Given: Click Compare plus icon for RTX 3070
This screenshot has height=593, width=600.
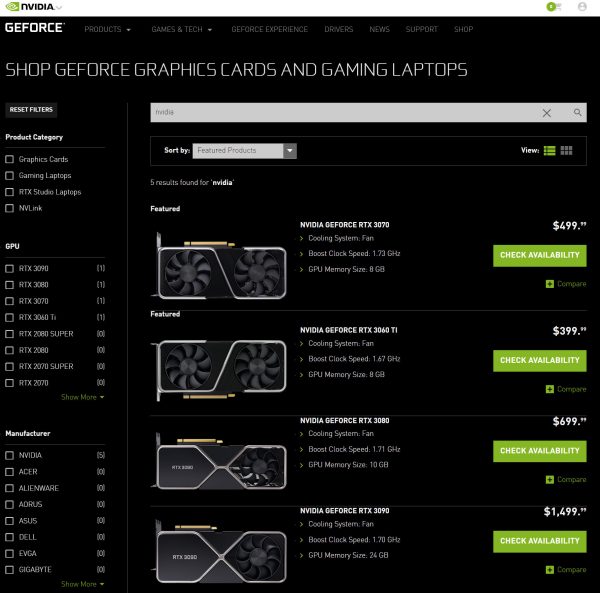Looking at the screenshot, I should tap(549, 284).
